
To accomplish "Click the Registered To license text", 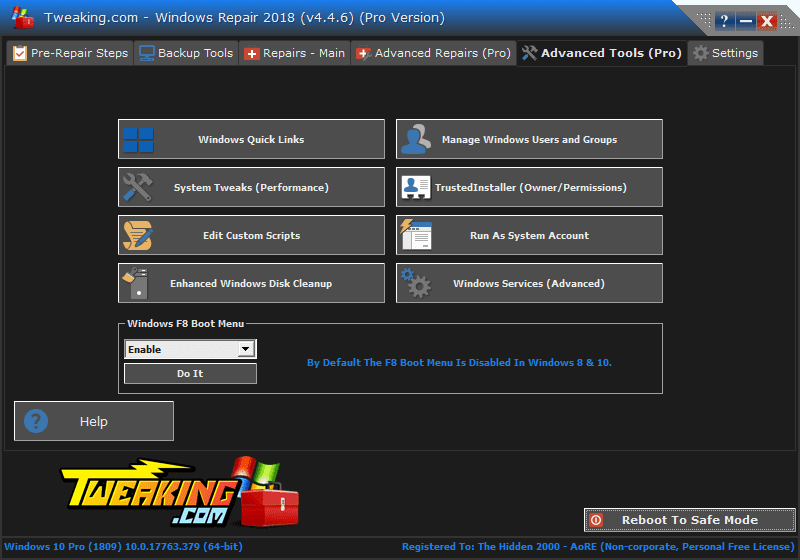I will [x=598, y=547].
